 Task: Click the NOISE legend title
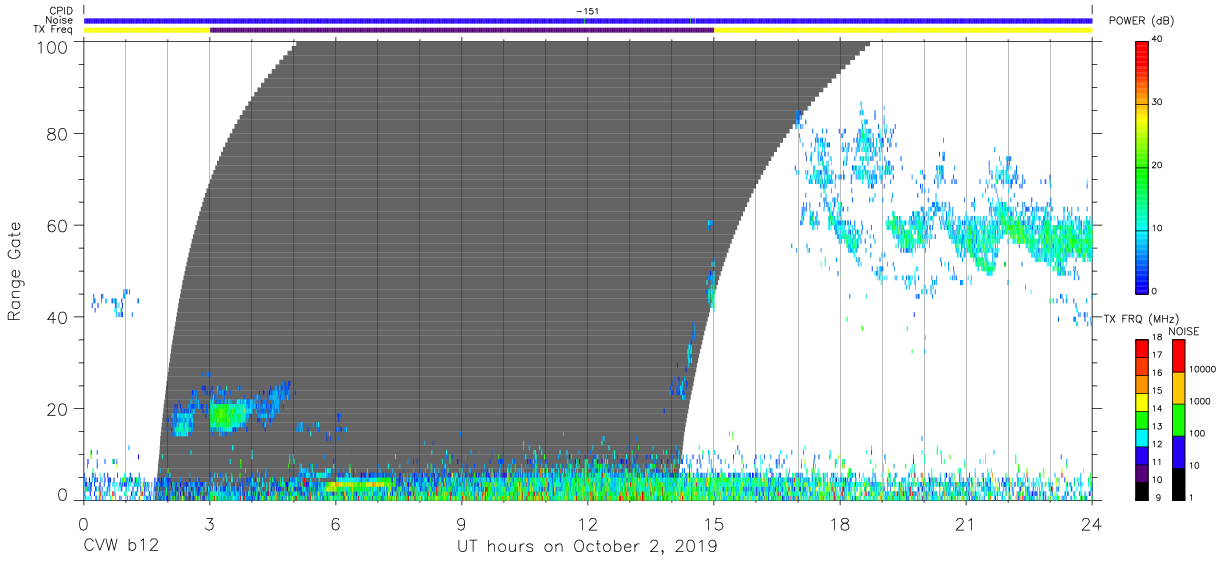click(1184, 331)
